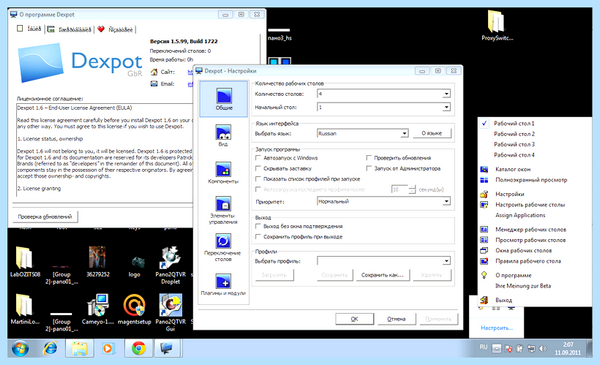600x365 pixels.
Task: Select the Pano2QTVR Droplet shortcut
Action: coord(171,265)
